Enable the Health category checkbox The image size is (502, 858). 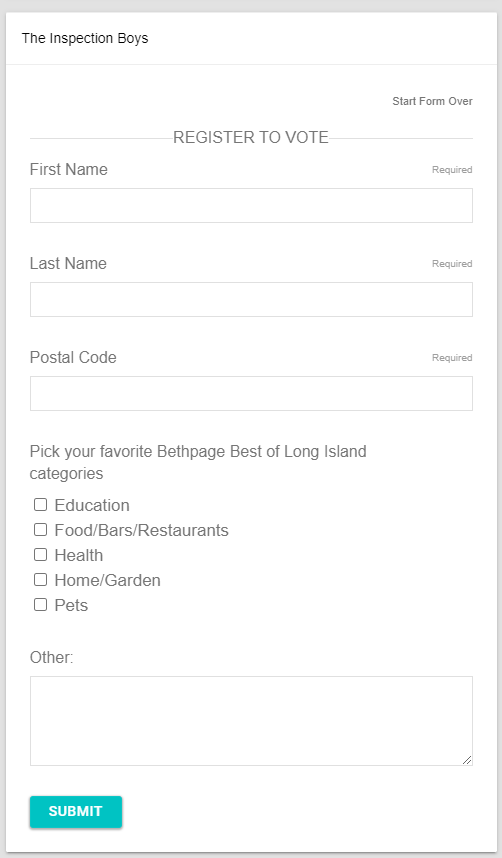pyautogui.click(x=41, y=555)
